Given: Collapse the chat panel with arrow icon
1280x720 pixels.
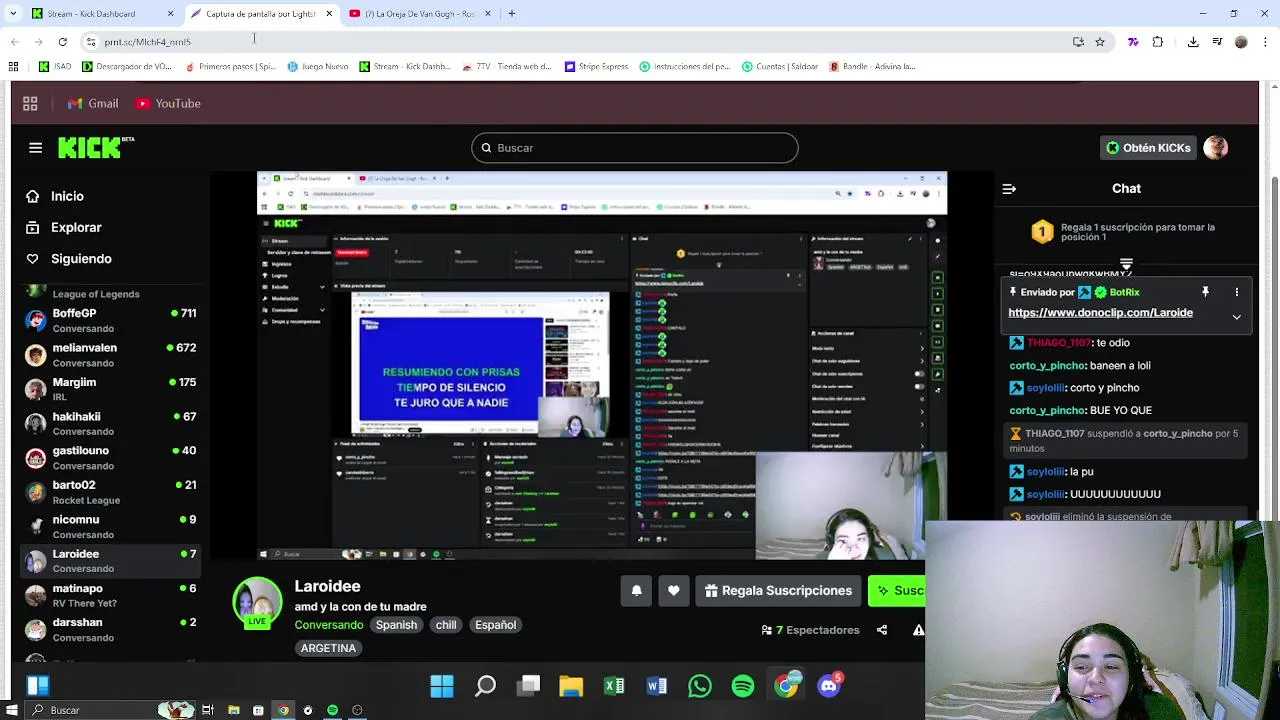Looking at the screenshot, I should click(1009, 188).
